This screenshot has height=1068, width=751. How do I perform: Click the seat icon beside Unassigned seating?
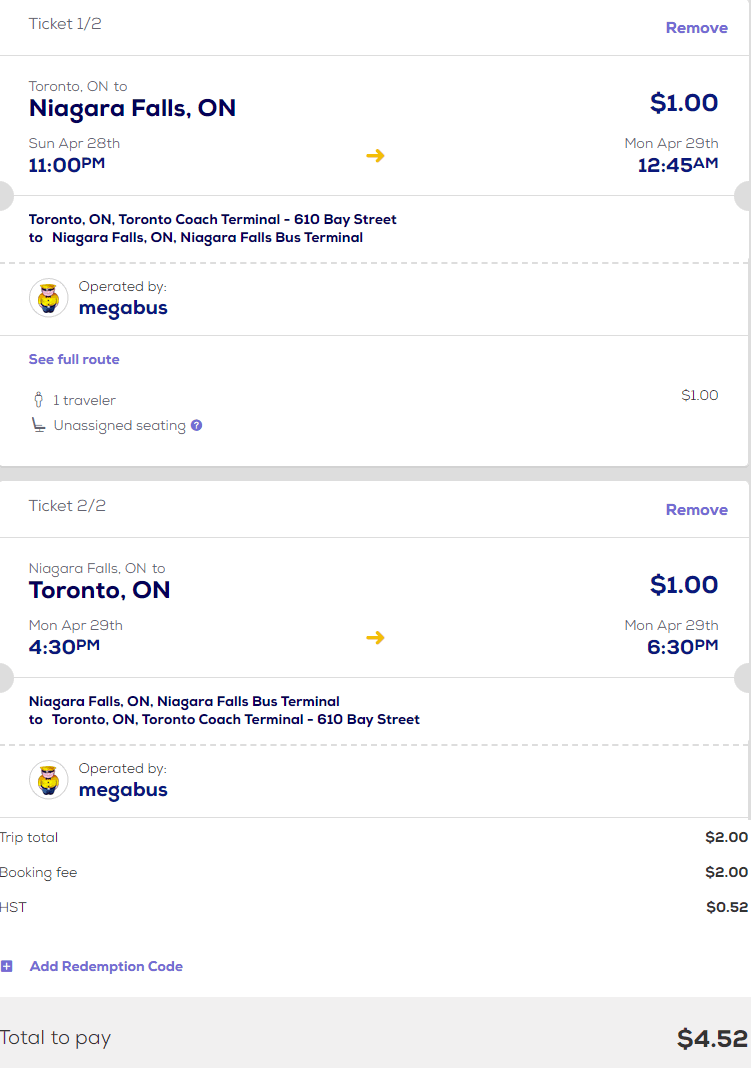(x=38, y=426)
